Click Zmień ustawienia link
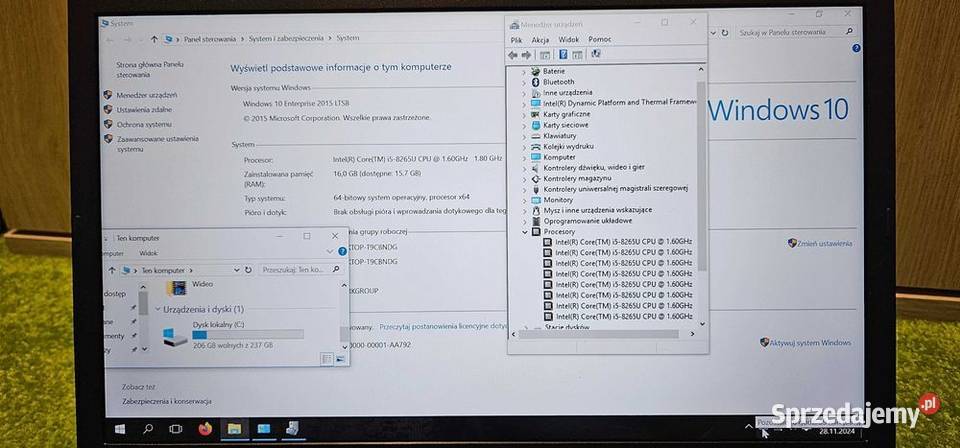Image resolution: width=960 pixels, height=448 pixels. coord(825,243)
